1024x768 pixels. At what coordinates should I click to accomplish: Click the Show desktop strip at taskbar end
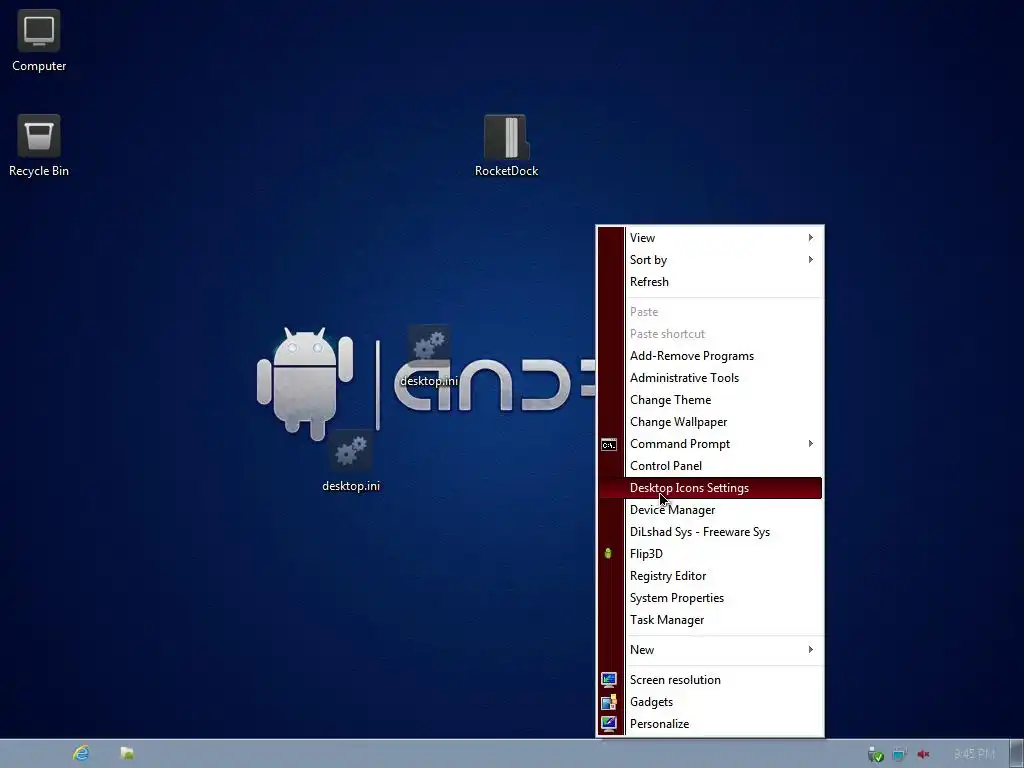1017,754
